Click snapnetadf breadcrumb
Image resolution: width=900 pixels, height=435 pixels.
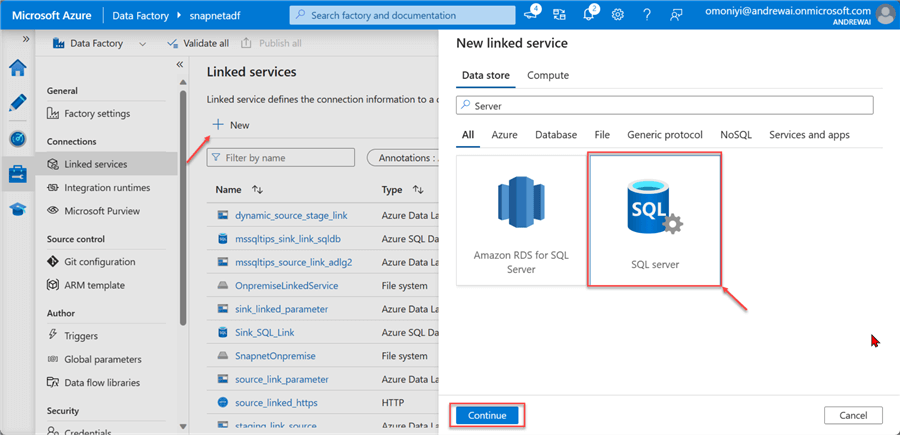click(x=215, y=15)
